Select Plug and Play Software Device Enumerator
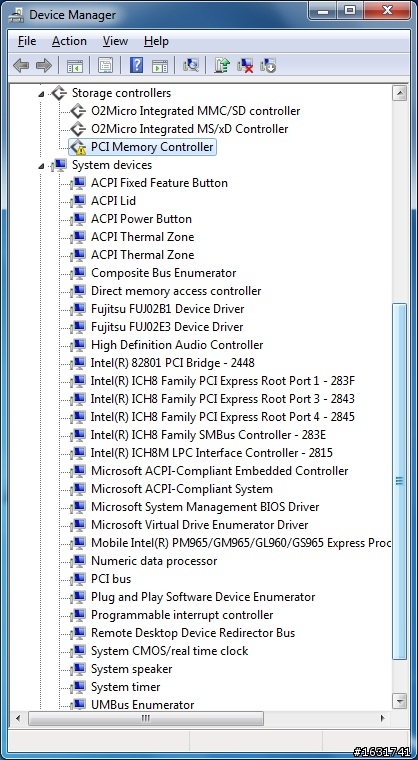Screen dimensions: 418x760 point(203,597)
